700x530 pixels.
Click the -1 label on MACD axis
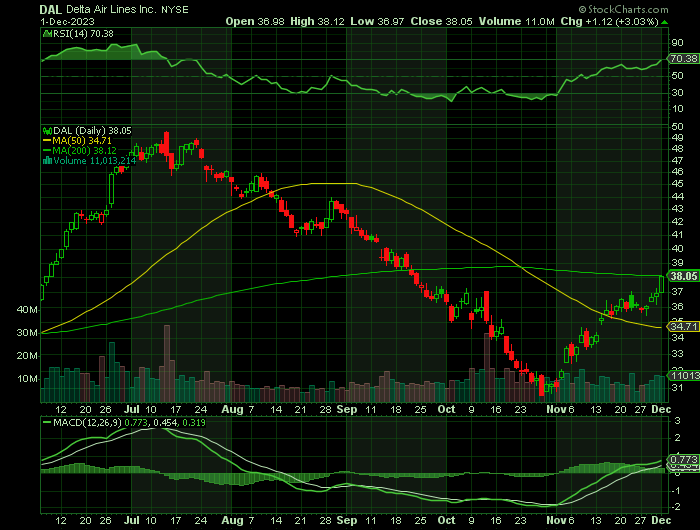pos(677,491)
